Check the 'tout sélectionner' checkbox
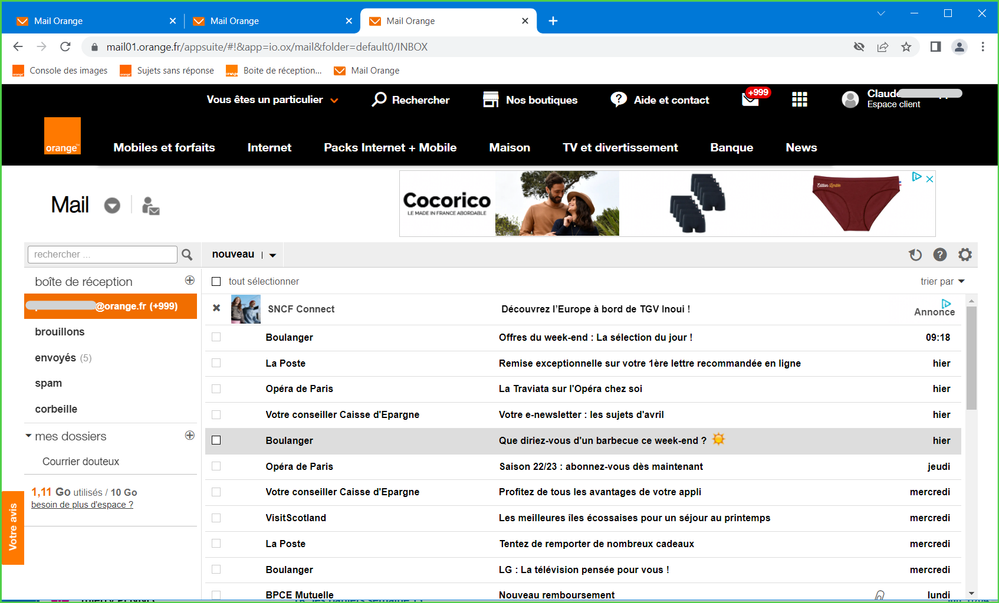The height and width of the screenshot is (603, 999). pos(216,282)
